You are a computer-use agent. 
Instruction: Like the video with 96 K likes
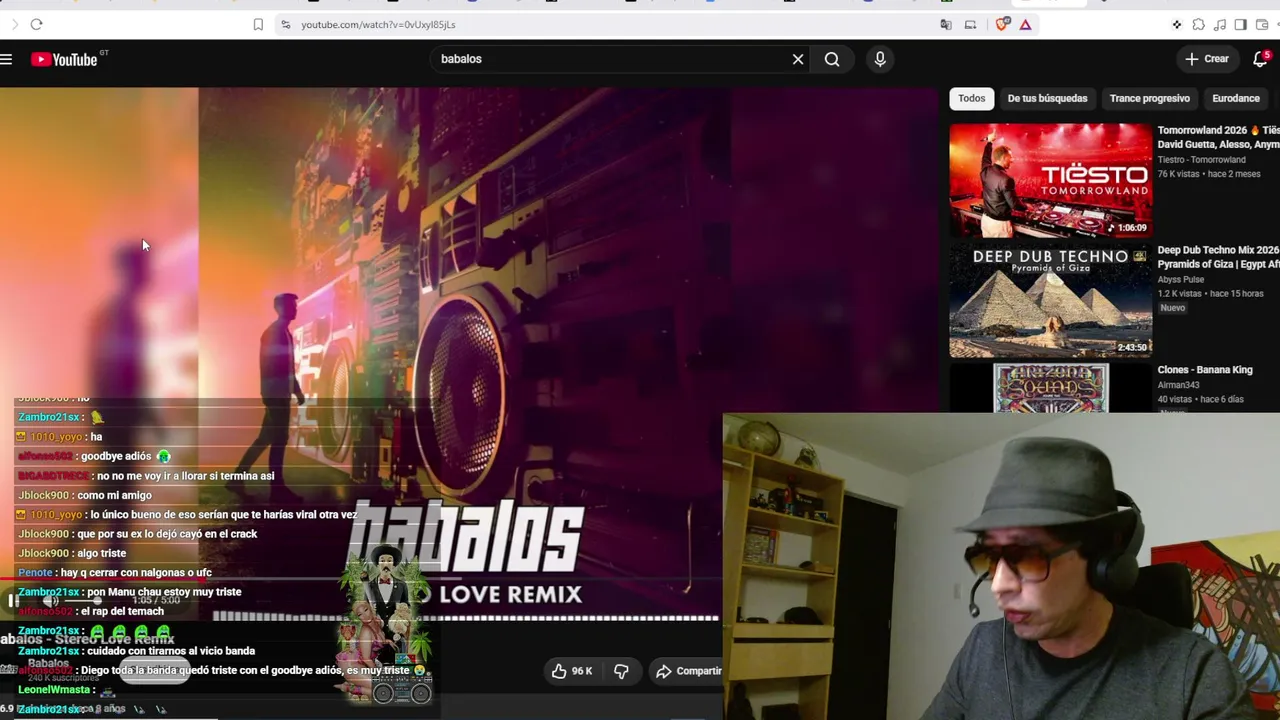[572, 671]
